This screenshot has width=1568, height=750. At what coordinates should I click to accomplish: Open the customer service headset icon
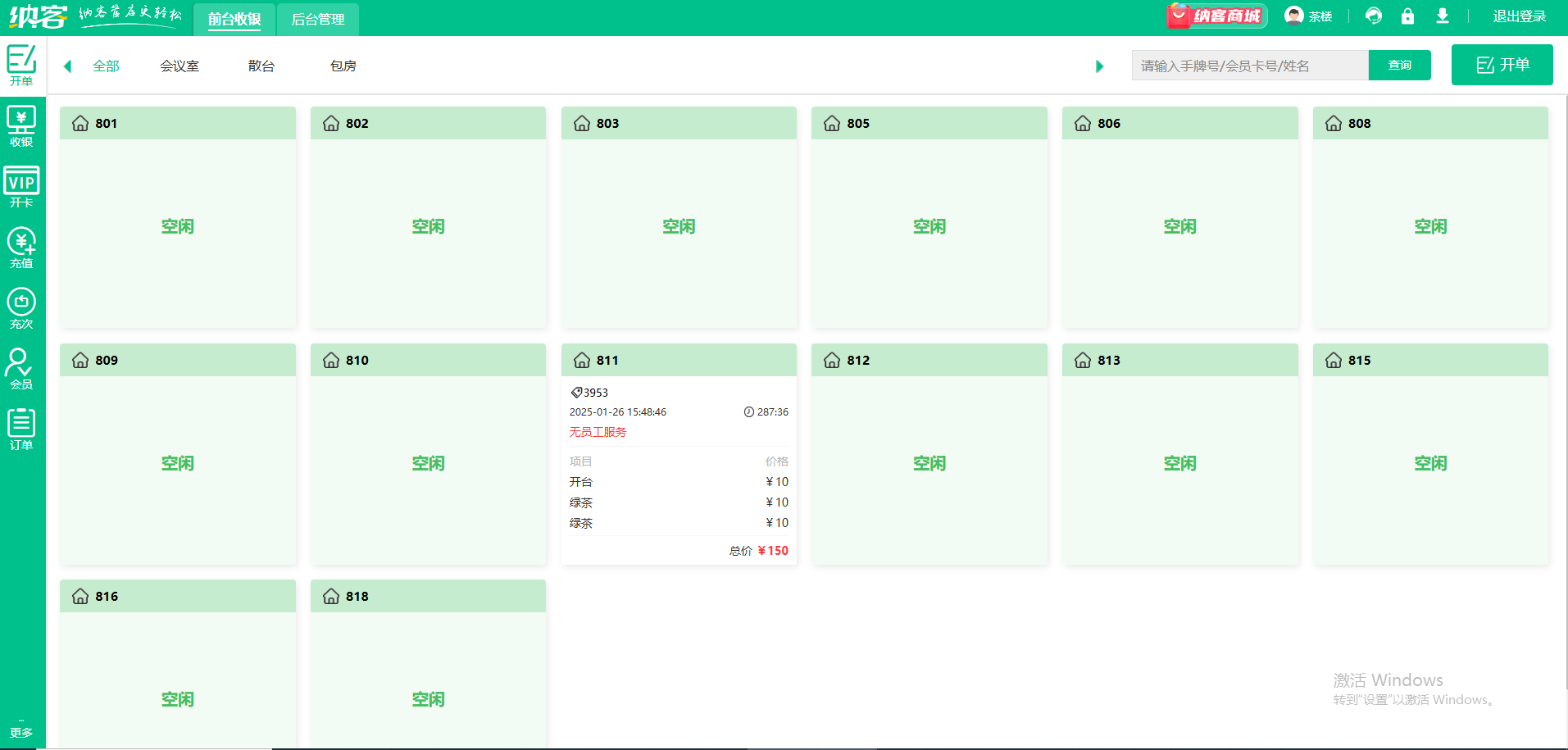[1374, 16]
